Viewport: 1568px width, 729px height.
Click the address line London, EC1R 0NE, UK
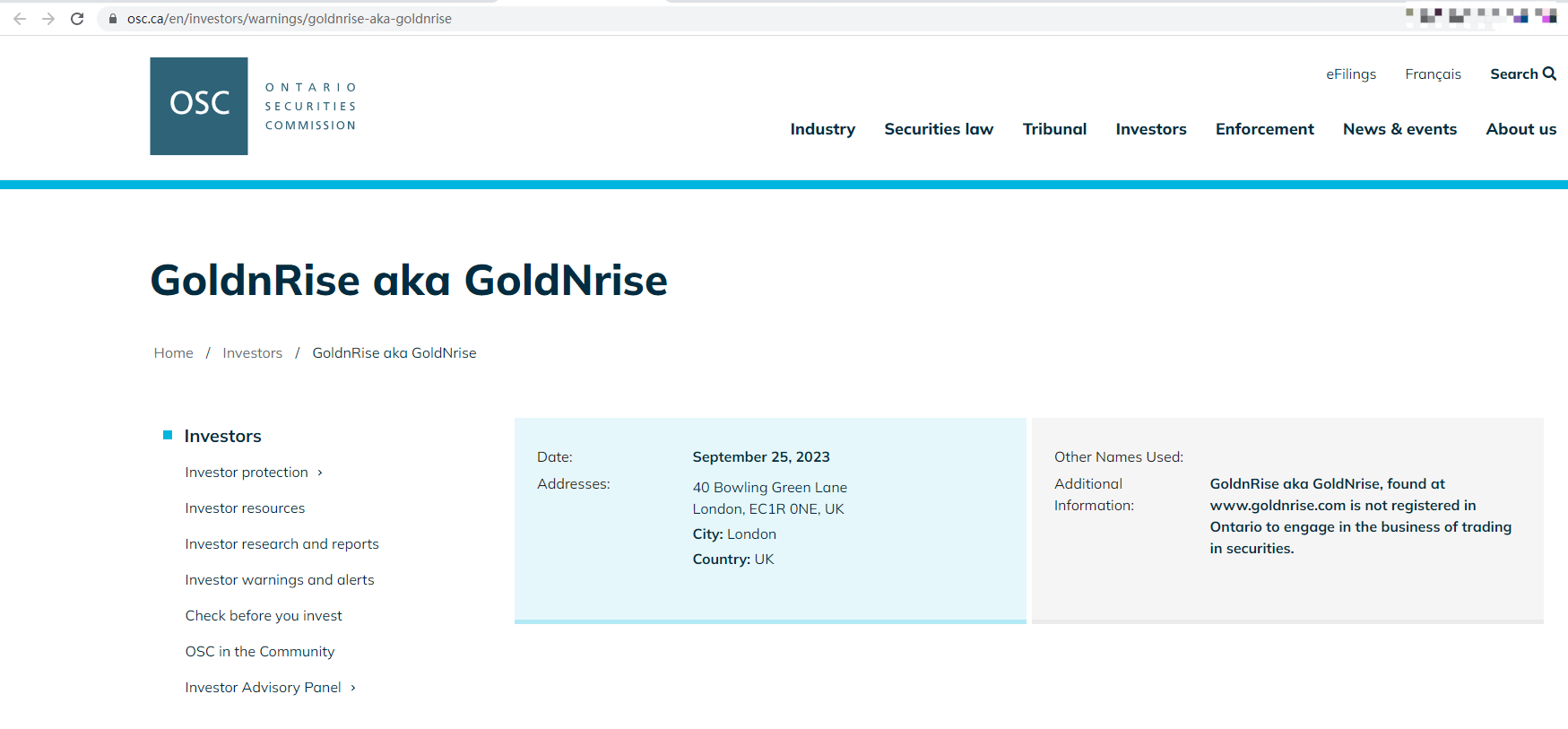point(768,509)
